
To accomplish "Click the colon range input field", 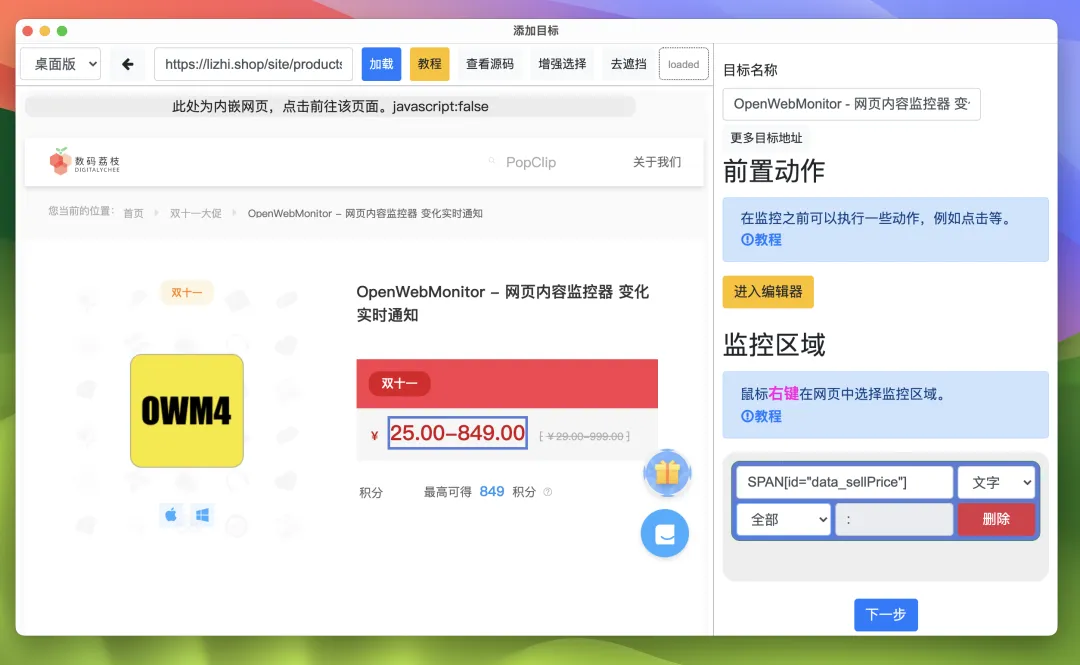I will tap(894, 520).
